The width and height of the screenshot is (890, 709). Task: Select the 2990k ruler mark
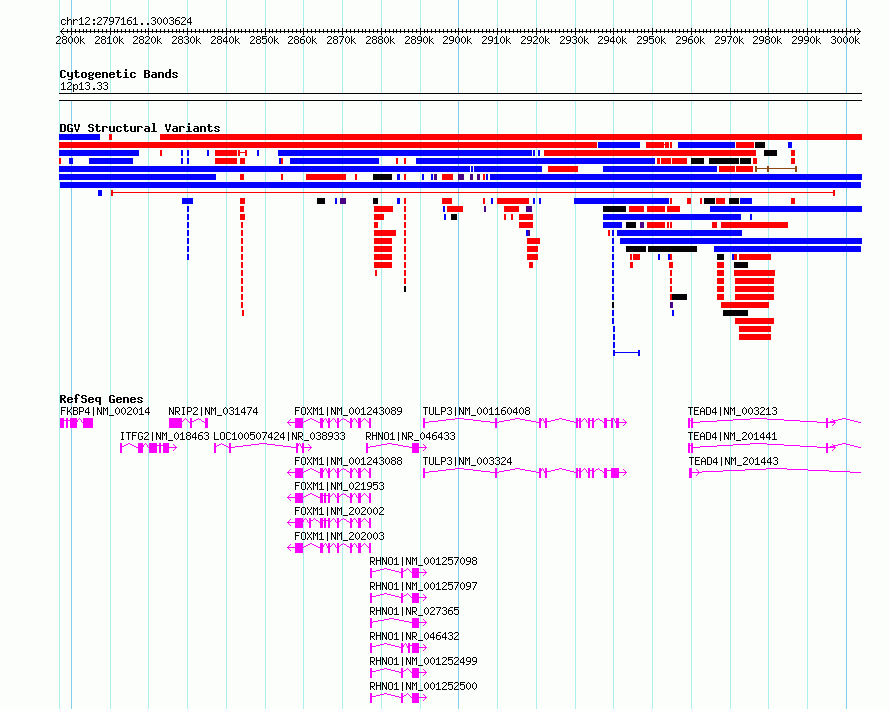pyautogui.click(x=806, y=40)
